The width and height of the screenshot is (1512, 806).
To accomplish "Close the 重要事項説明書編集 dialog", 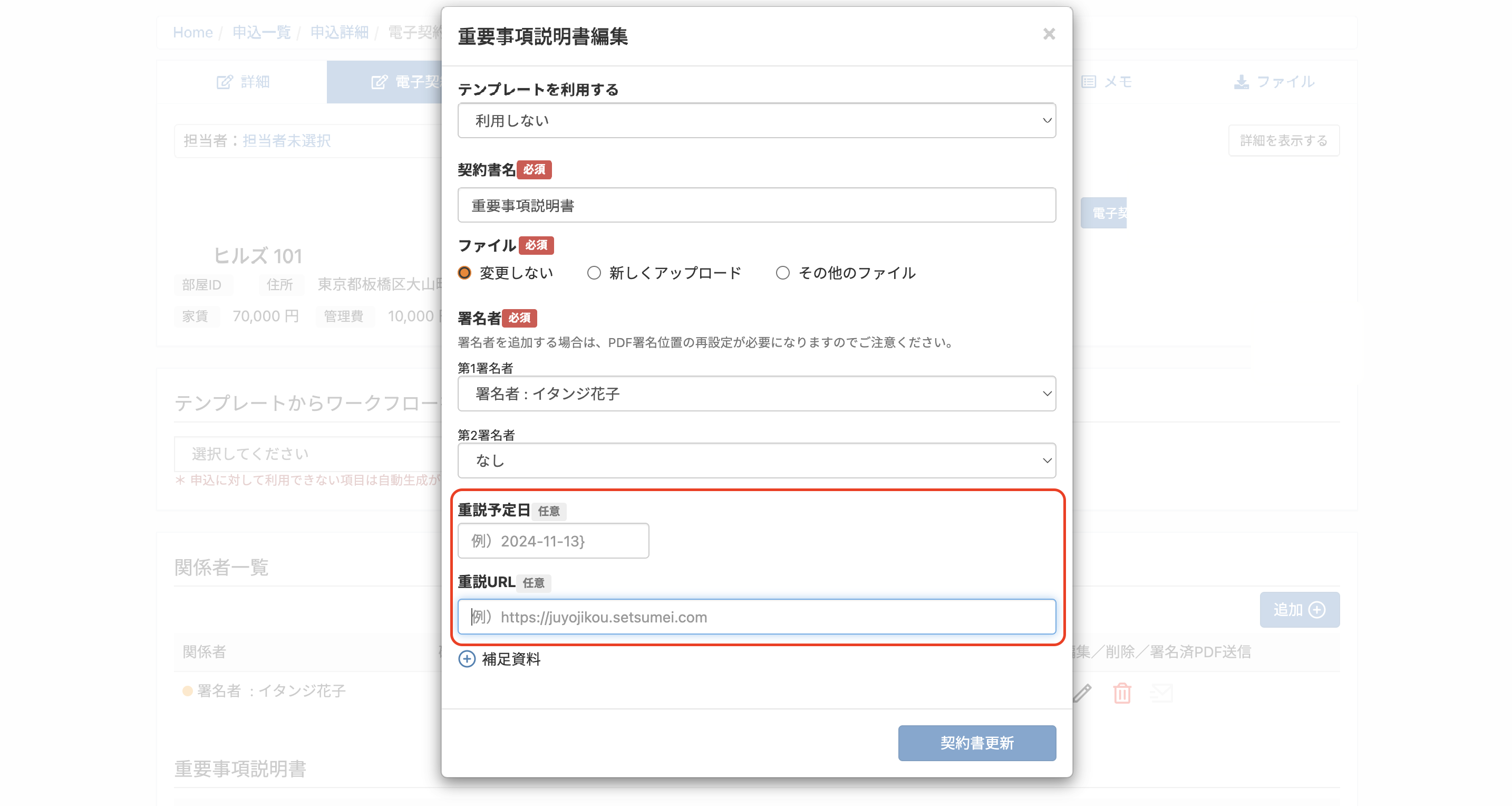I will pos(1048,34).
